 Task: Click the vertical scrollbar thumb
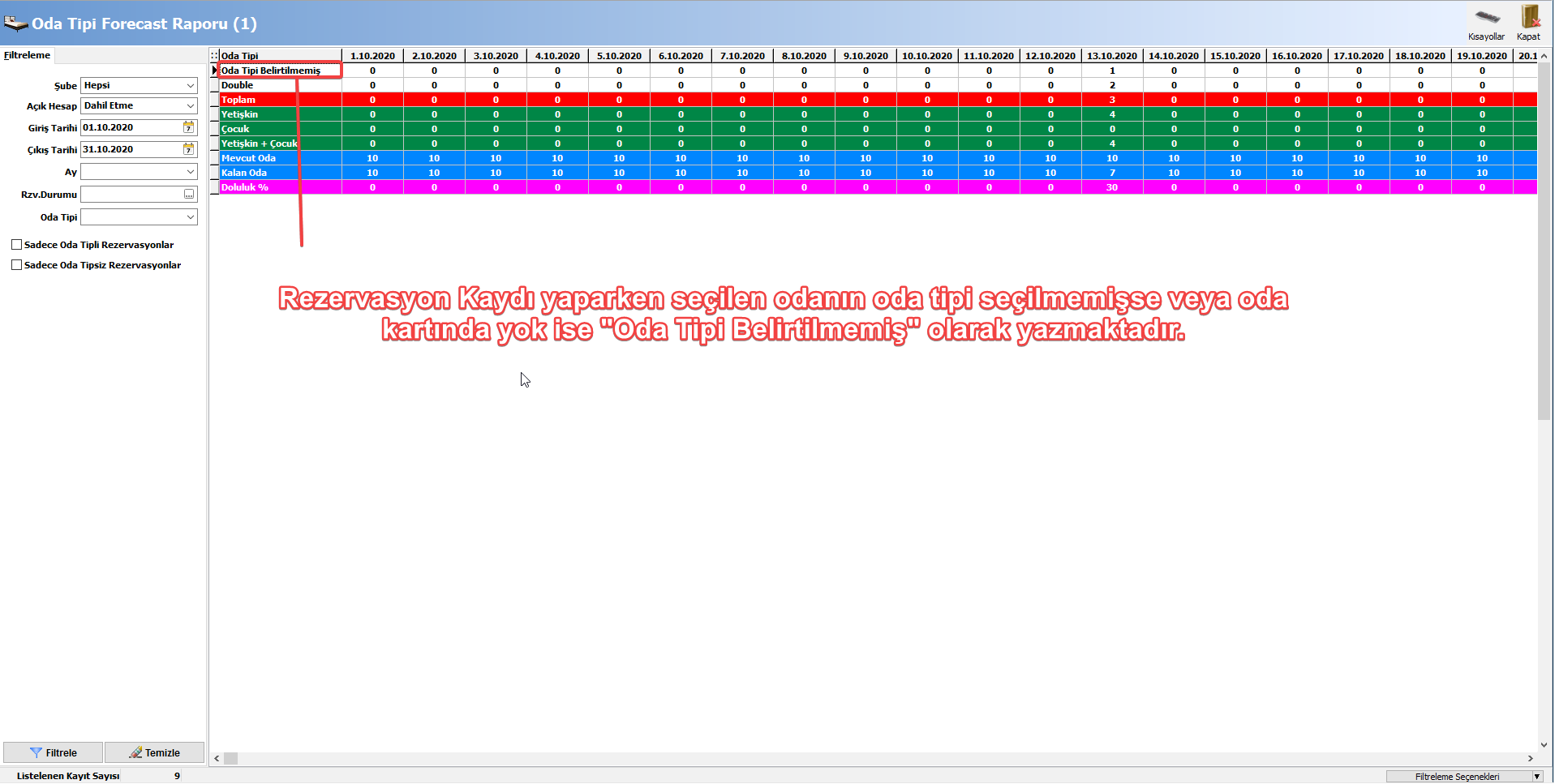point(1544,241)
